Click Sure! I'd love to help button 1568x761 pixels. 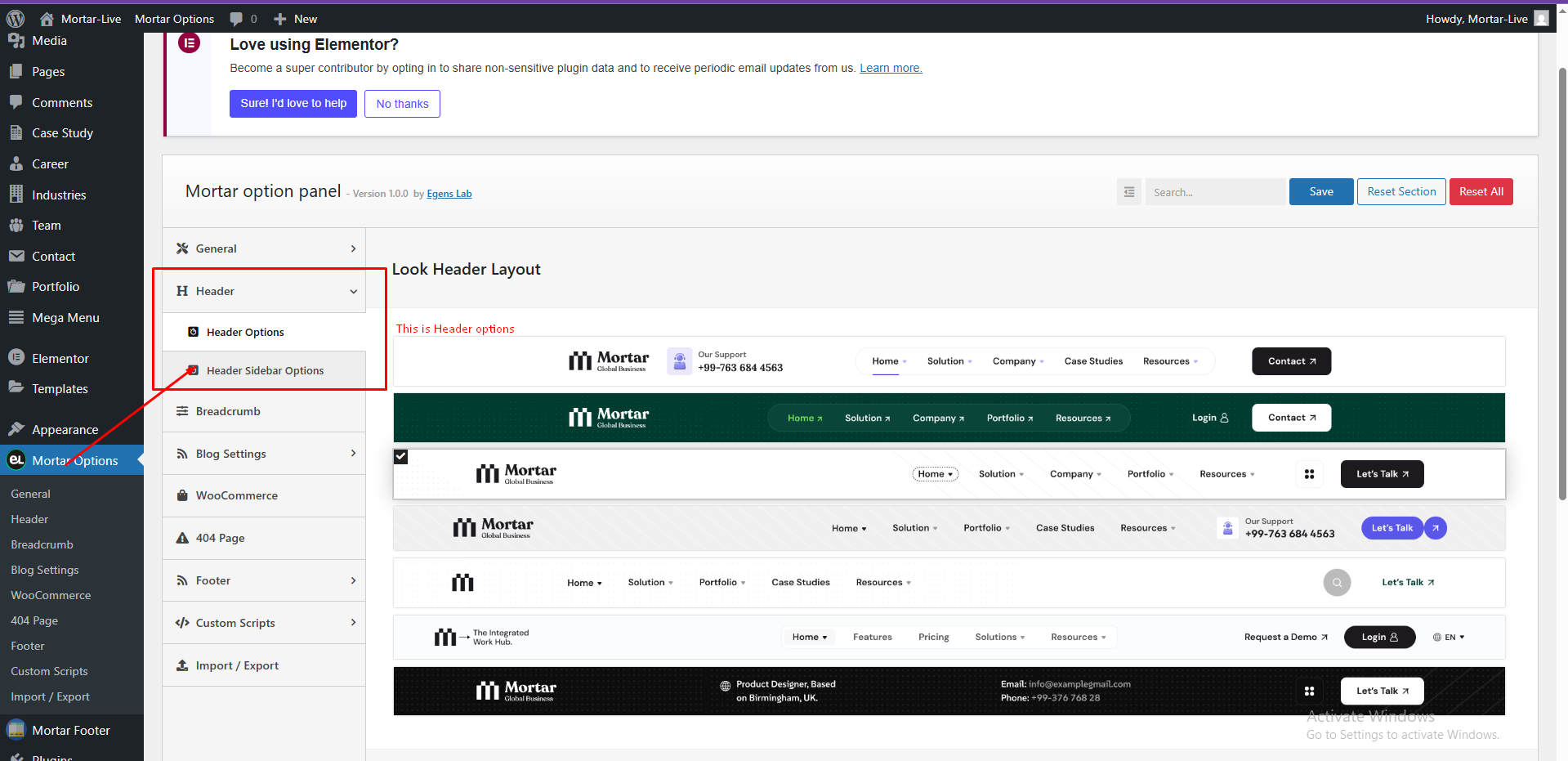(293, 104)
